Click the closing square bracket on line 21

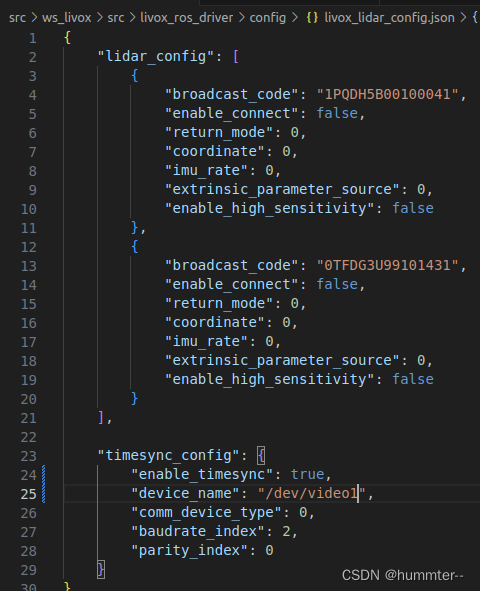pyautogui.click(x=101, y=417)
